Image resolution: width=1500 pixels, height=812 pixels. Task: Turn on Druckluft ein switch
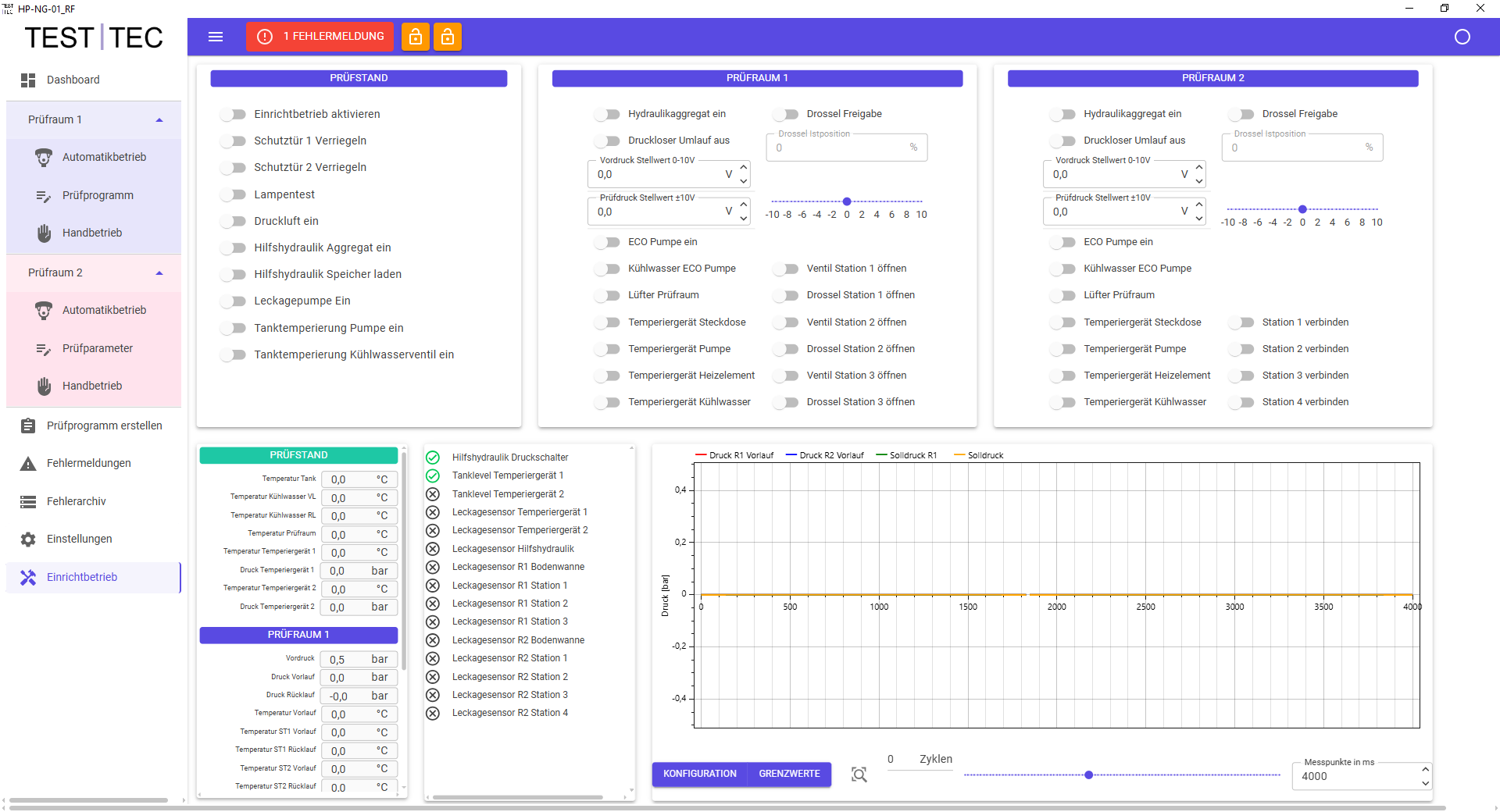click(233, 221)
